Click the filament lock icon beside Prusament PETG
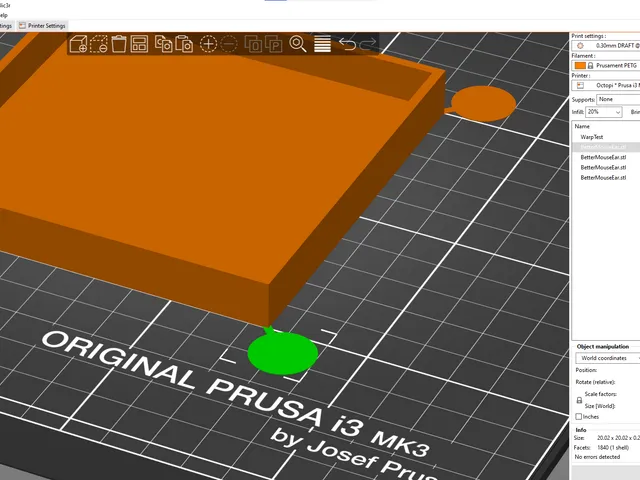The height and width of the screenshot is (480, 640). [590, 65]
